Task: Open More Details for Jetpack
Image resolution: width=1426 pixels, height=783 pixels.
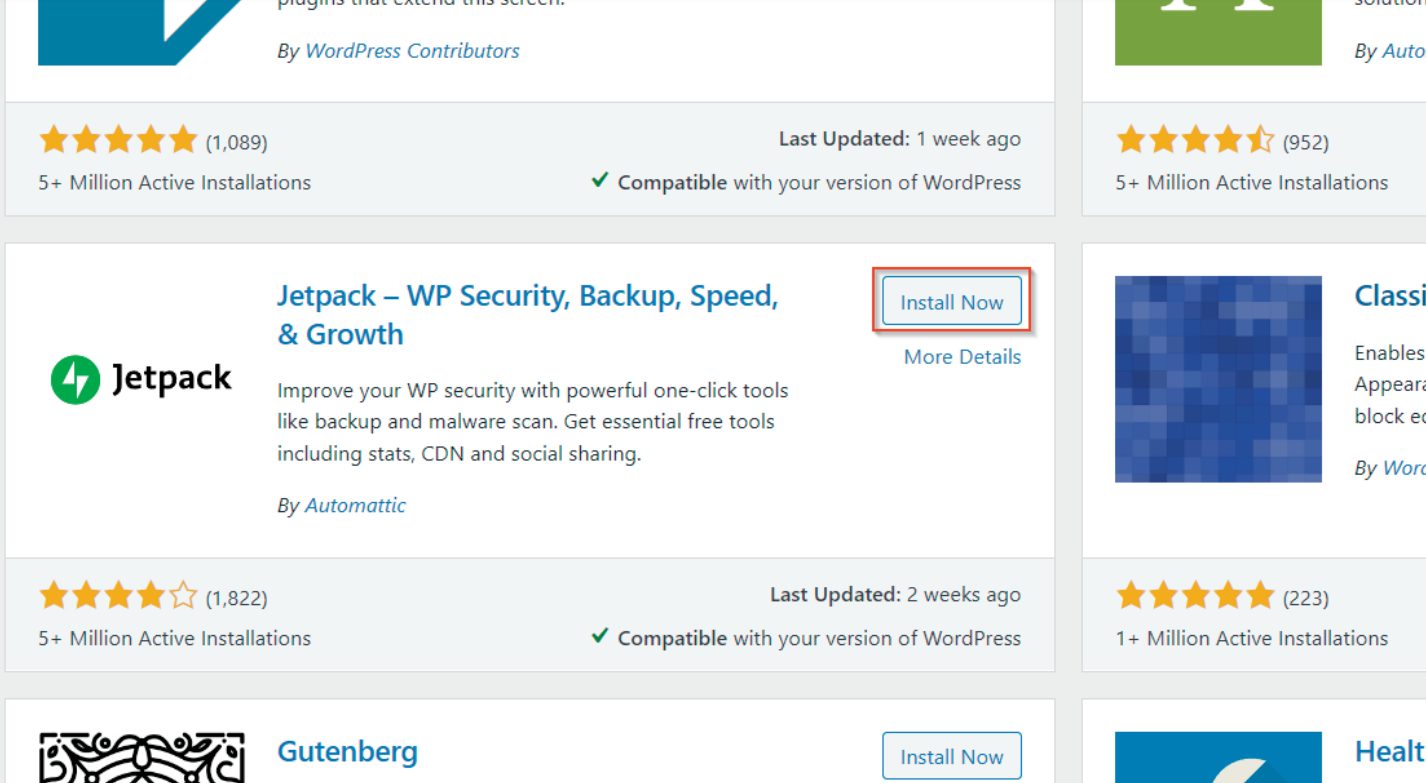Action: (960, 356)
